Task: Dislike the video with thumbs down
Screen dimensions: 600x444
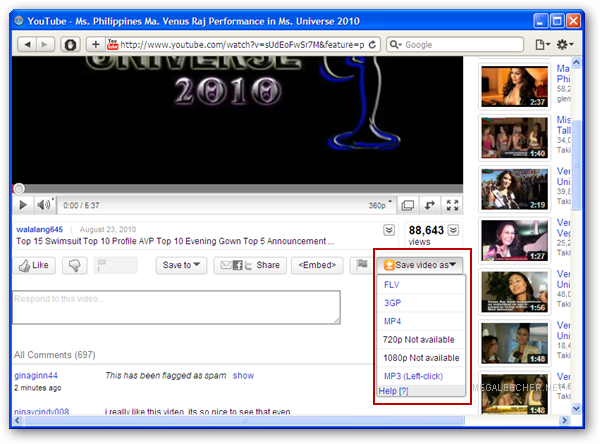Action: [75, 265]
